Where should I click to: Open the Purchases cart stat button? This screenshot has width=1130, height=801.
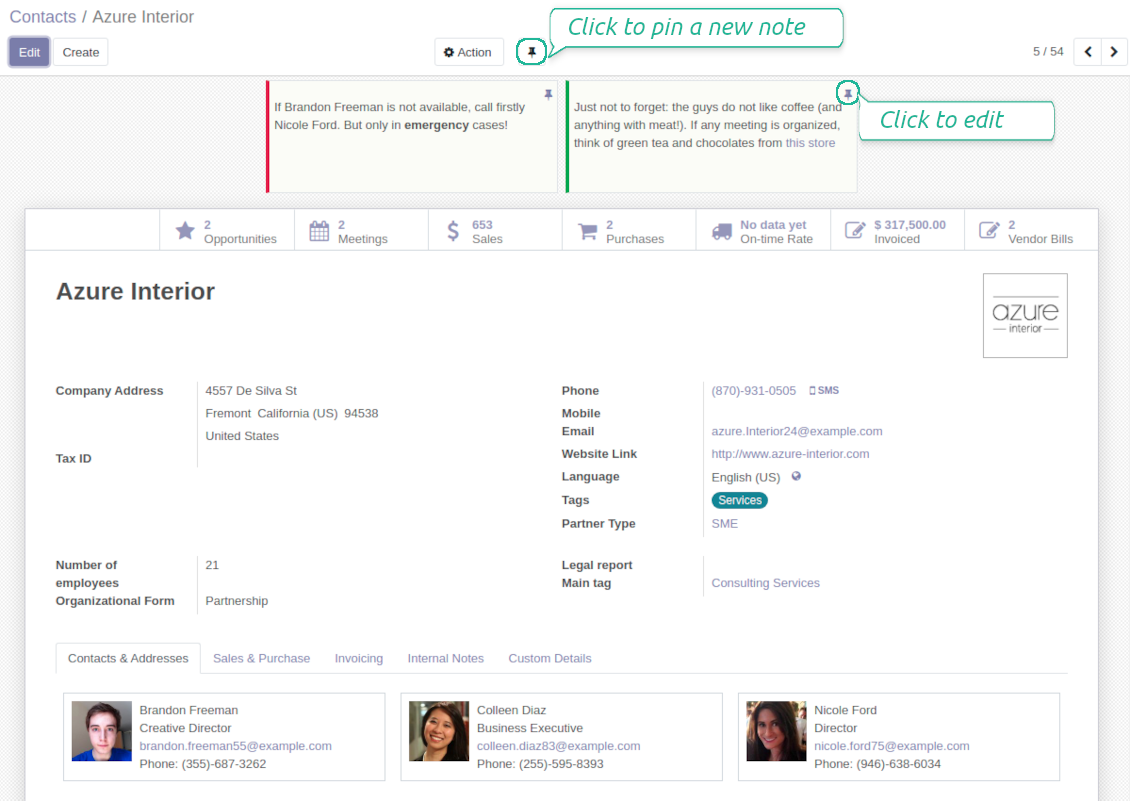[x=629, y=231]
